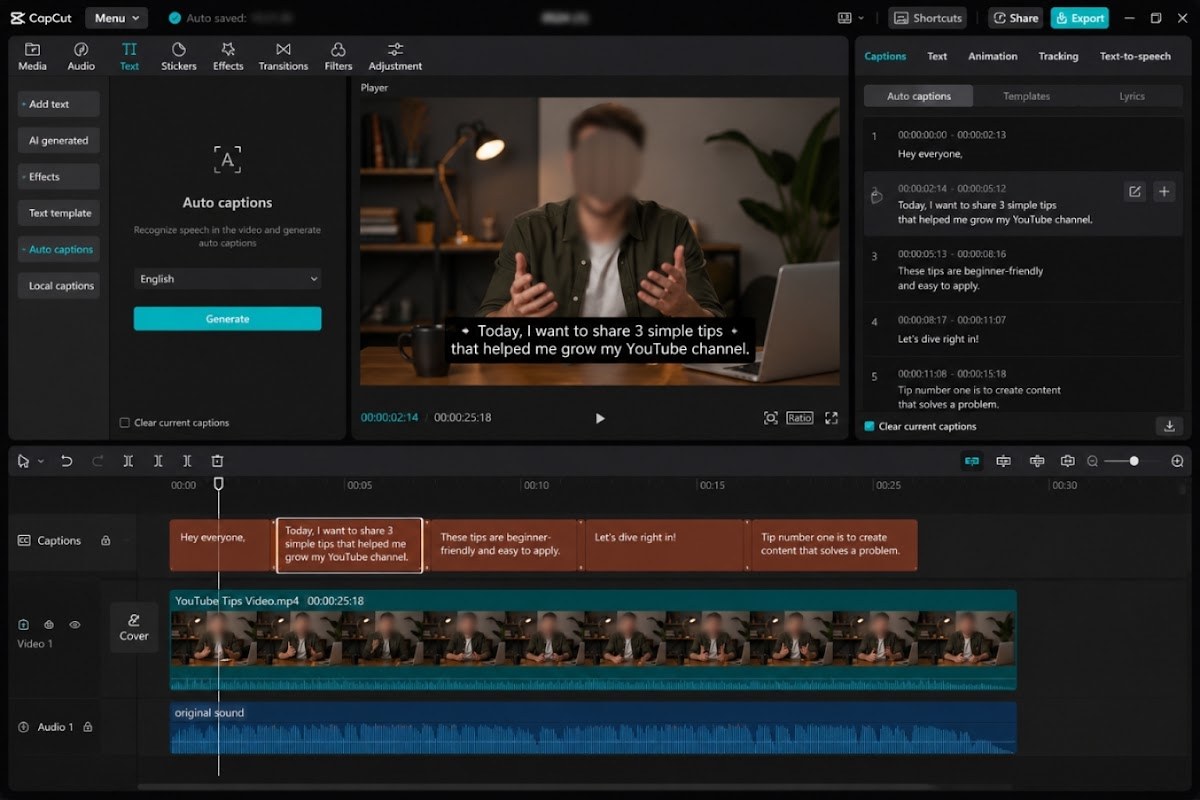This screenshot has height=800, width=1200.
Task: Click the edit icon on caption 2
Action: click(x=1134, y=191)
